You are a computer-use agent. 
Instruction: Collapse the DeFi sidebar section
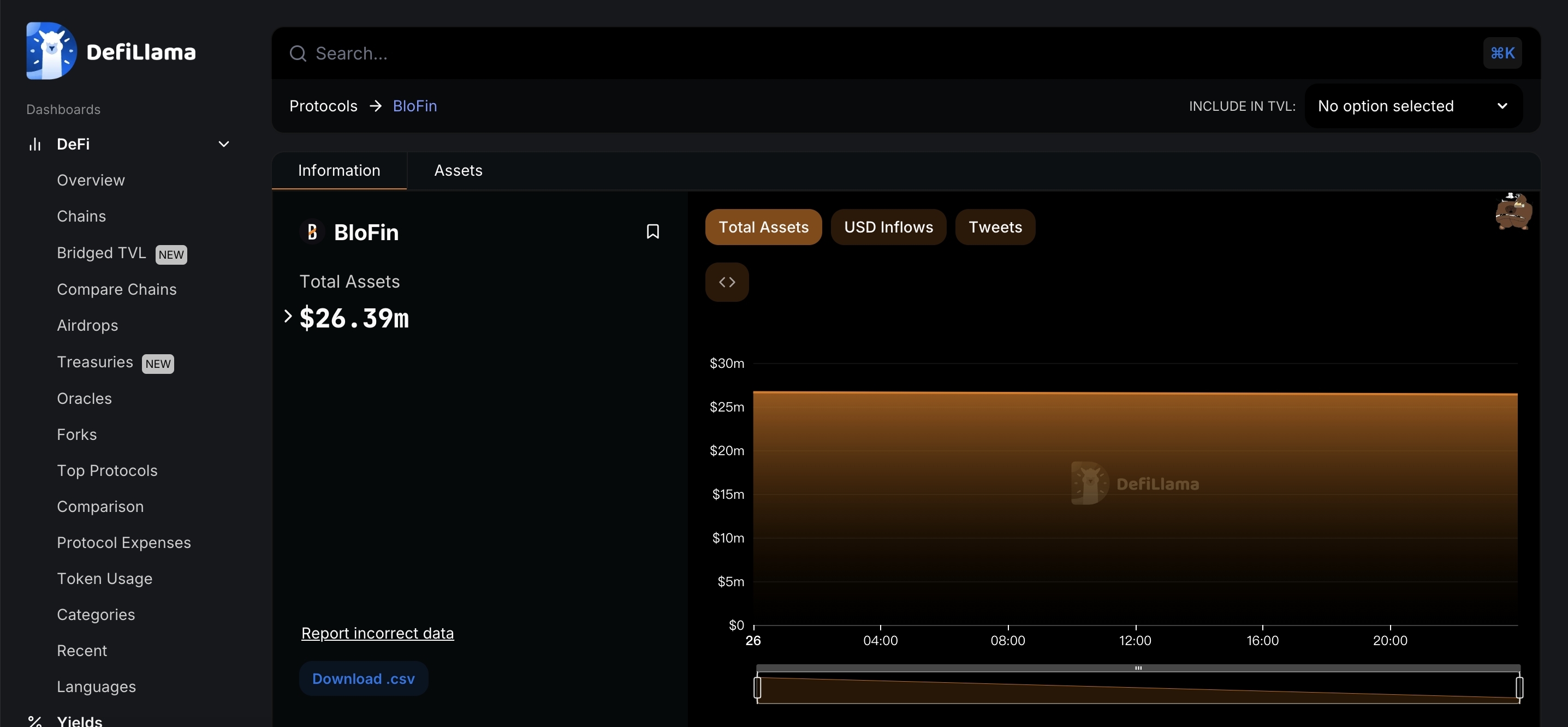coord(224,144)
